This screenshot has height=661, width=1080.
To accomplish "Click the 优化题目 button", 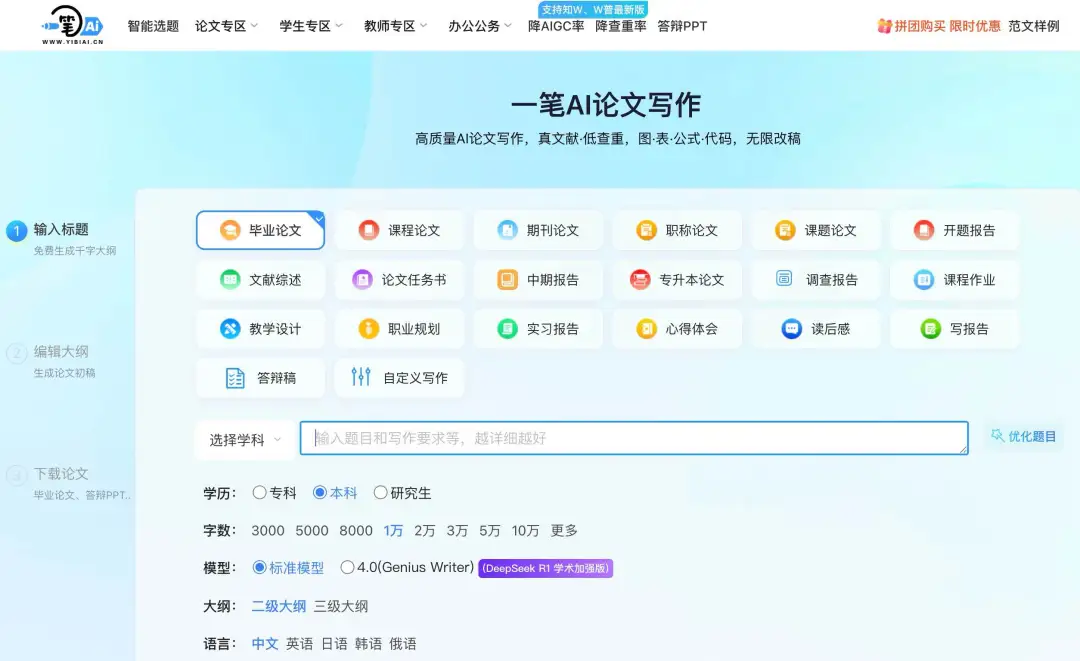I will [x=1024, y=436].
